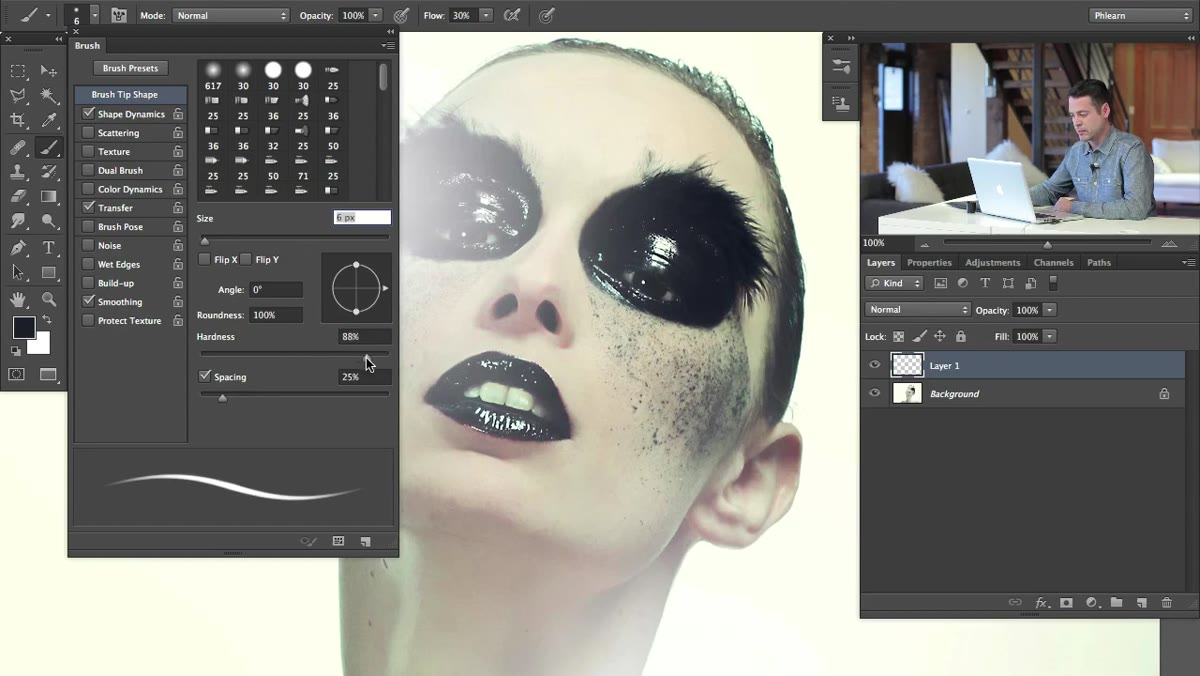Select the Zoom tool in toolbox

click(48, 299)
